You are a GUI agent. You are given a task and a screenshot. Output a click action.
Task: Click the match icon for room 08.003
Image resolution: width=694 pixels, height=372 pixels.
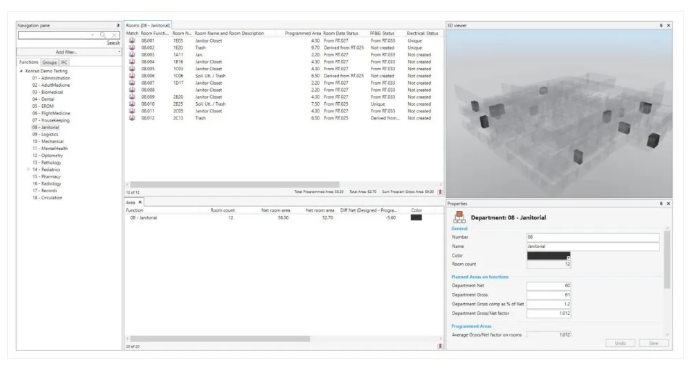[x=132, y=54]
